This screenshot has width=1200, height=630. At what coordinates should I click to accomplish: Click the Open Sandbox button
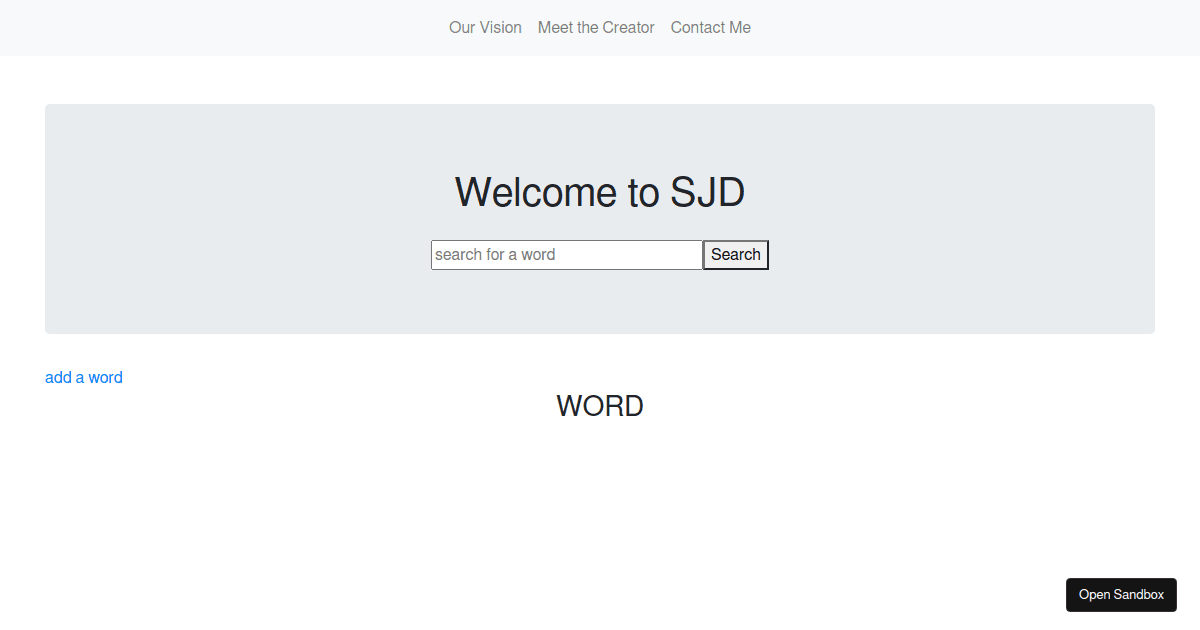[1121, 595]
